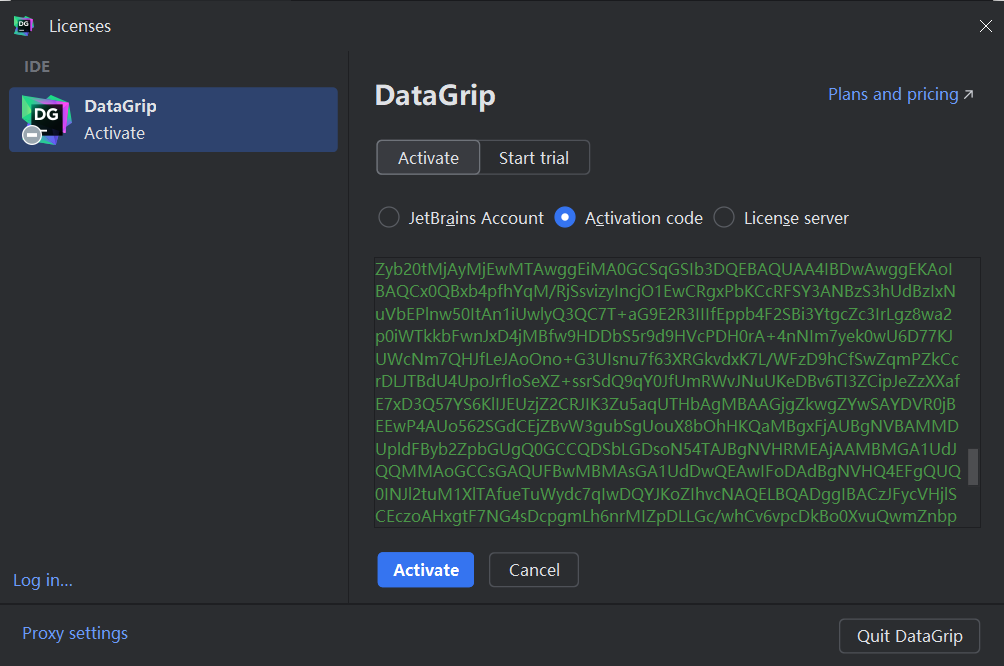The width and height of the screenshot is (1004, 666).
Task: Select the DataGrip product icon in sidebar
Action: (x=45, y=120)
